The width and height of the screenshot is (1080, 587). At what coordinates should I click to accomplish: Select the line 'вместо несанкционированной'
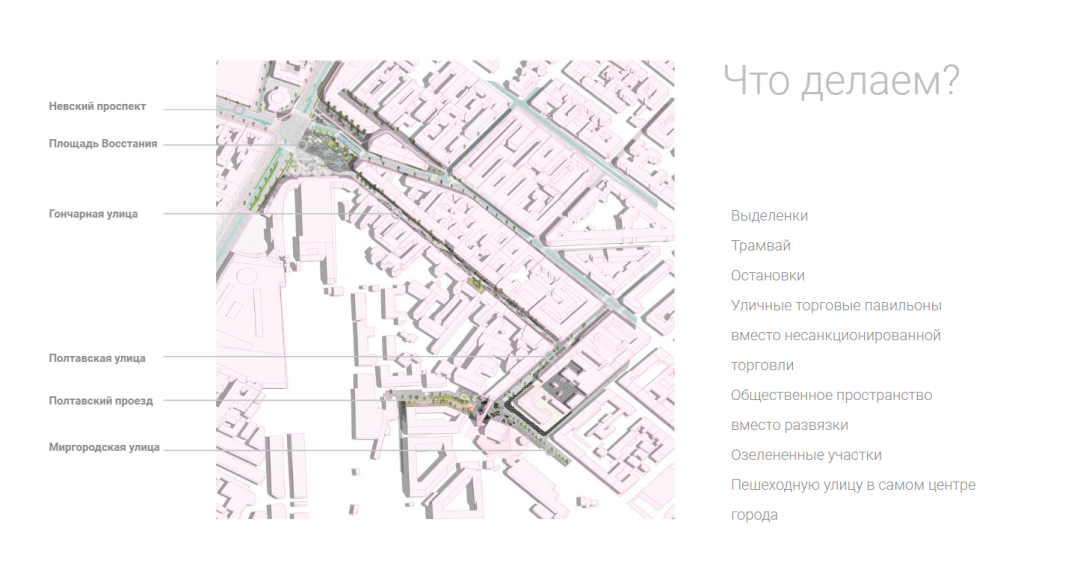835,336
